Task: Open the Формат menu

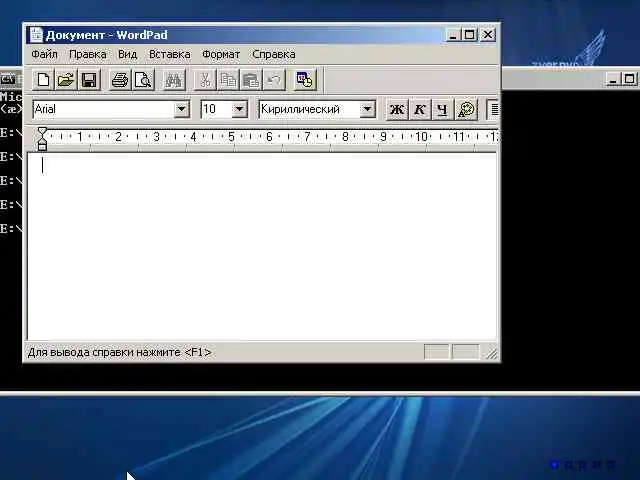Action: coord(221,54)
